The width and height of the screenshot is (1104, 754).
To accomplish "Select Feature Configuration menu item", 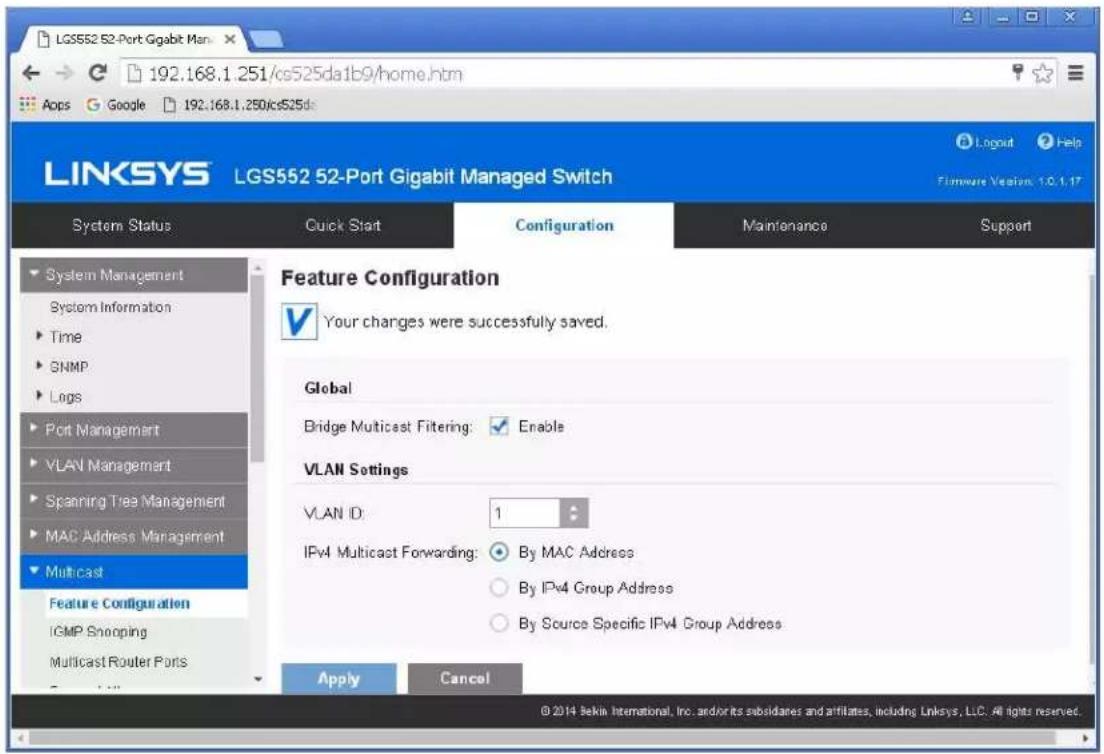I will pos(119,603).
